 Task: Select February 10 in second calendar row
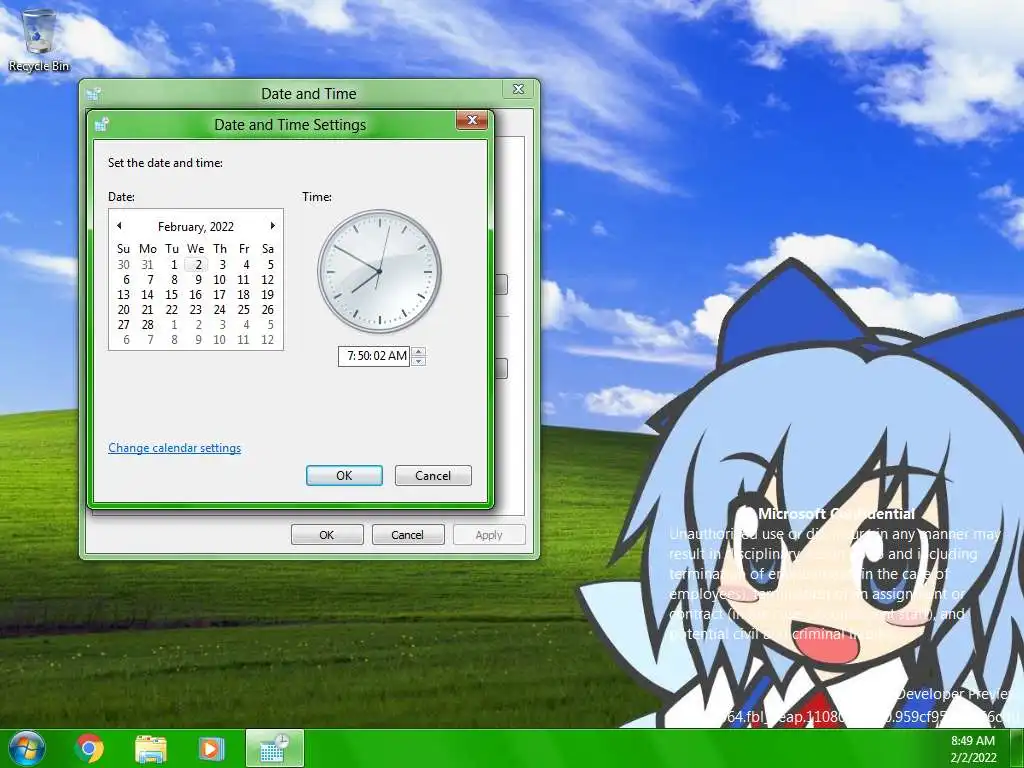[x=219, y=280]
